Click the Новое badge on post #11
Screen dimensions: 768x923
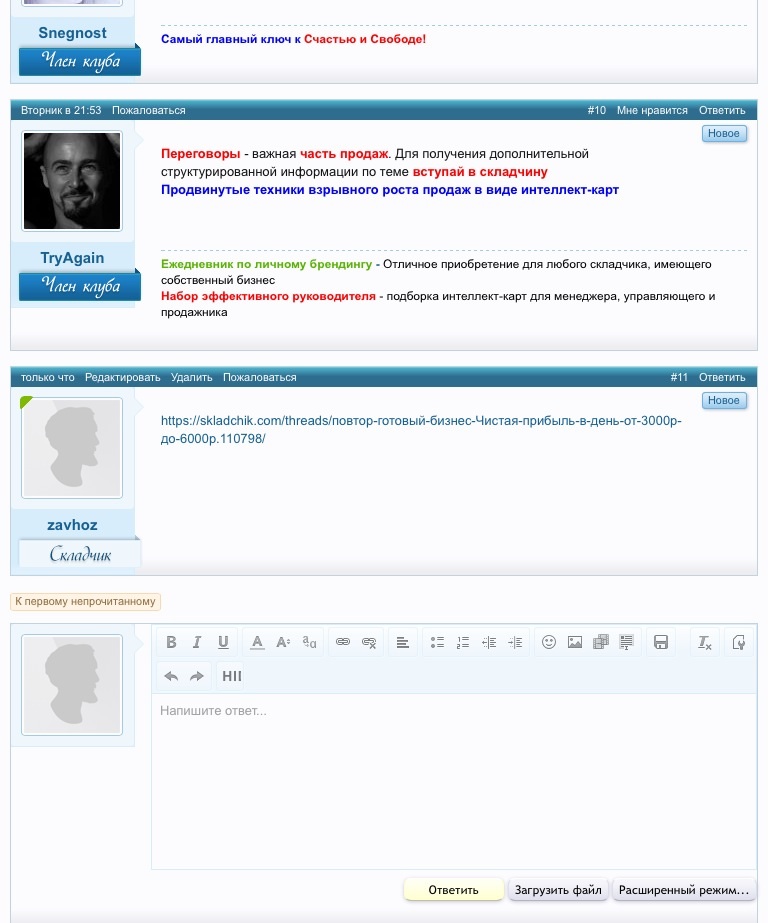tap(724, 400)
